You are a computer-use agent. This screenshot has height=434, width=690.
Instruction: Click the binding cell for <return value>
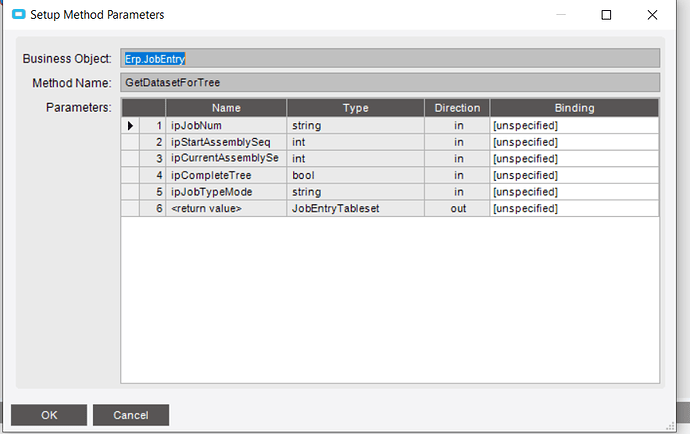click(x=574, y=208)
